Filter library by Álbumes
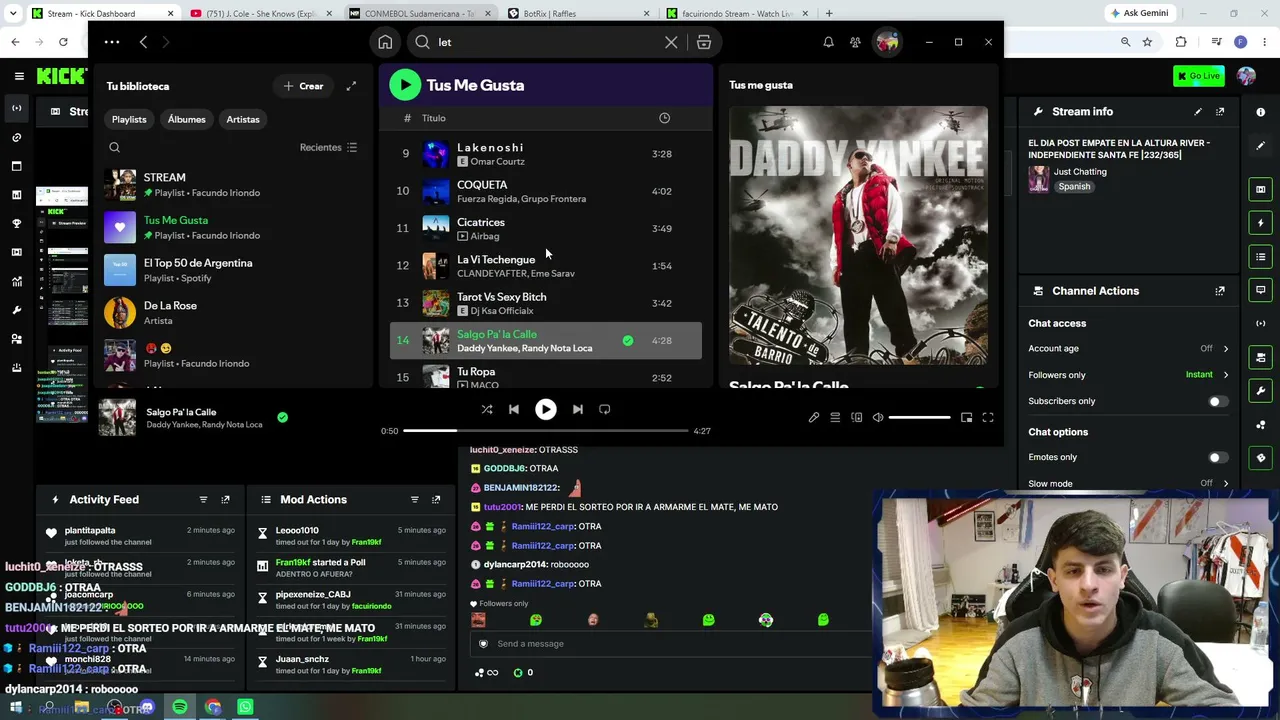Image resolution: width=1280 pixels, height=720 pixels. click(187, 119)
